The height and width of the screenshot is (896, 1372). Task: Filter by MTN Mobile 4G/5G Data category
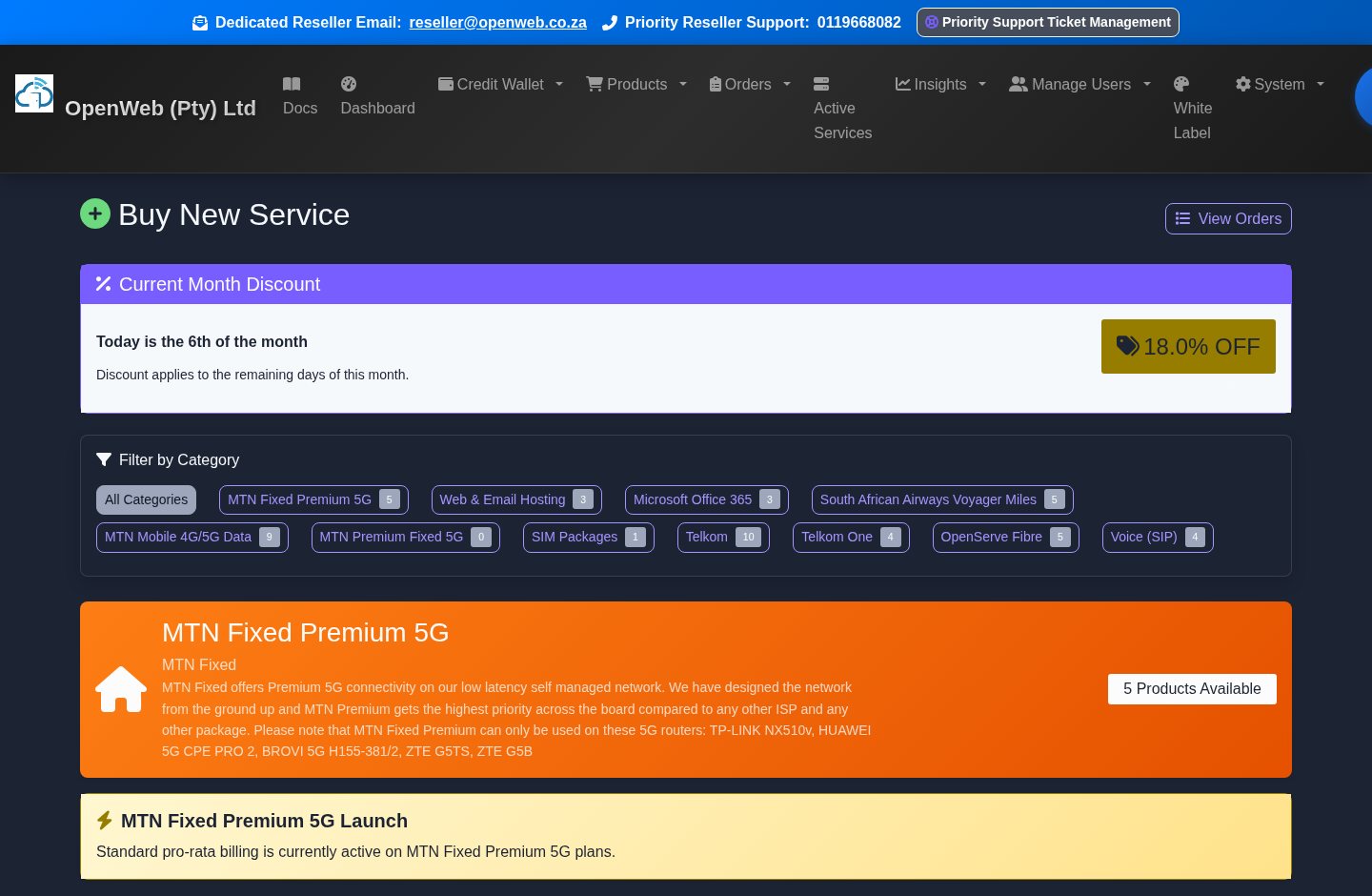tap(192, 537)
